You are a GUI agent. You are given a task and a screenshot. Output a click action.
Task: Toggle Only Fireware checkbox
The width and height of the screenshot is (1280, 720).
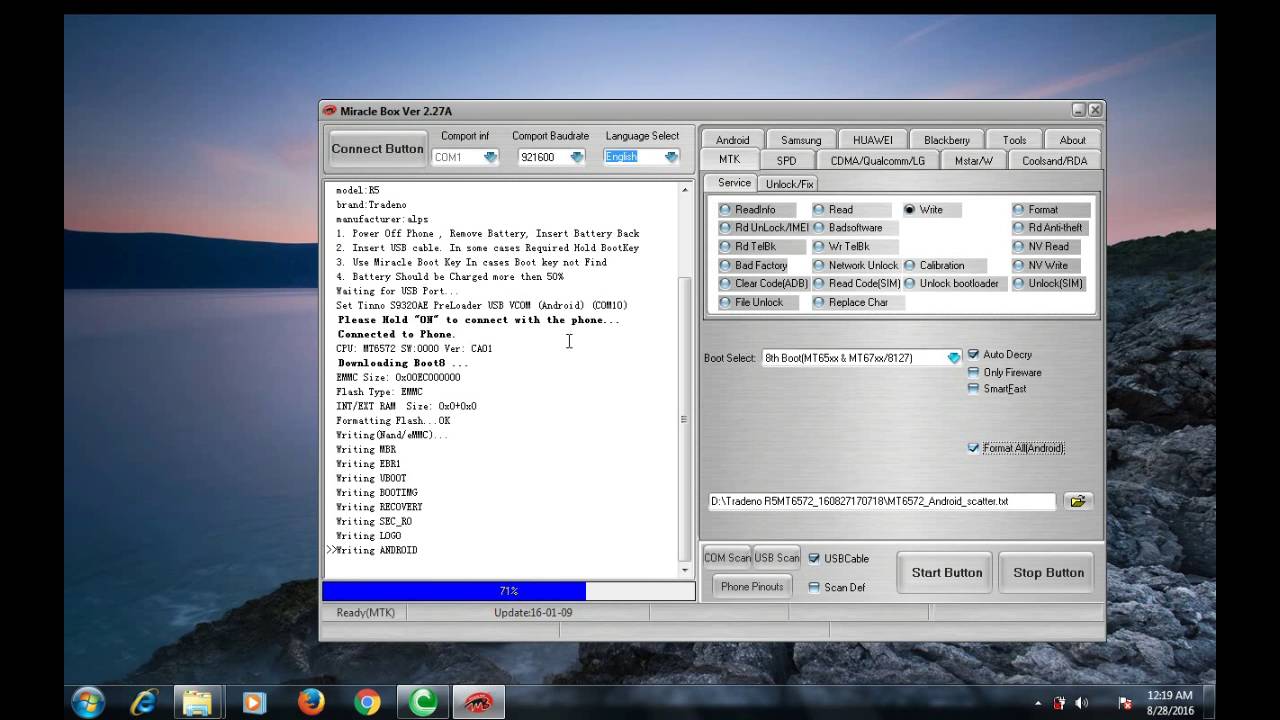tap(973, 372)
